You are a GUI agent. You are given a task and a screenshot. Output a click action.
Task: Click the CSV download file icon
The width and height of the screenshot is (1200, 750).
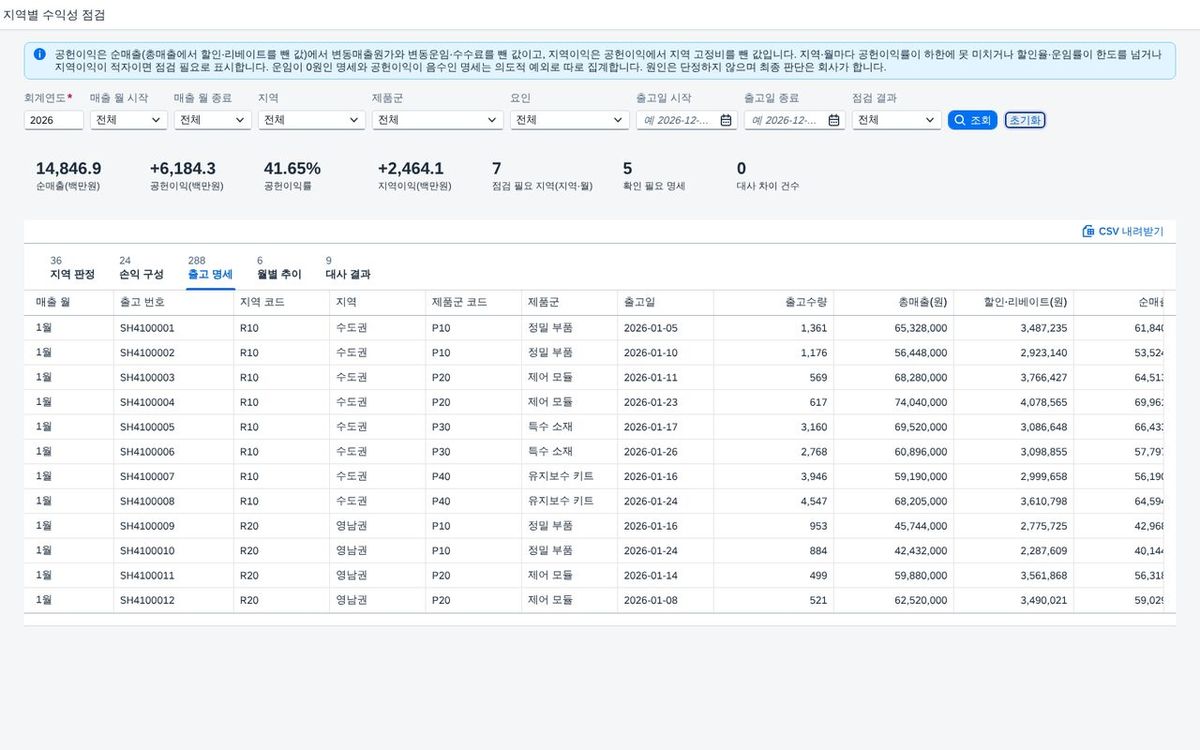click(1088, 231)
